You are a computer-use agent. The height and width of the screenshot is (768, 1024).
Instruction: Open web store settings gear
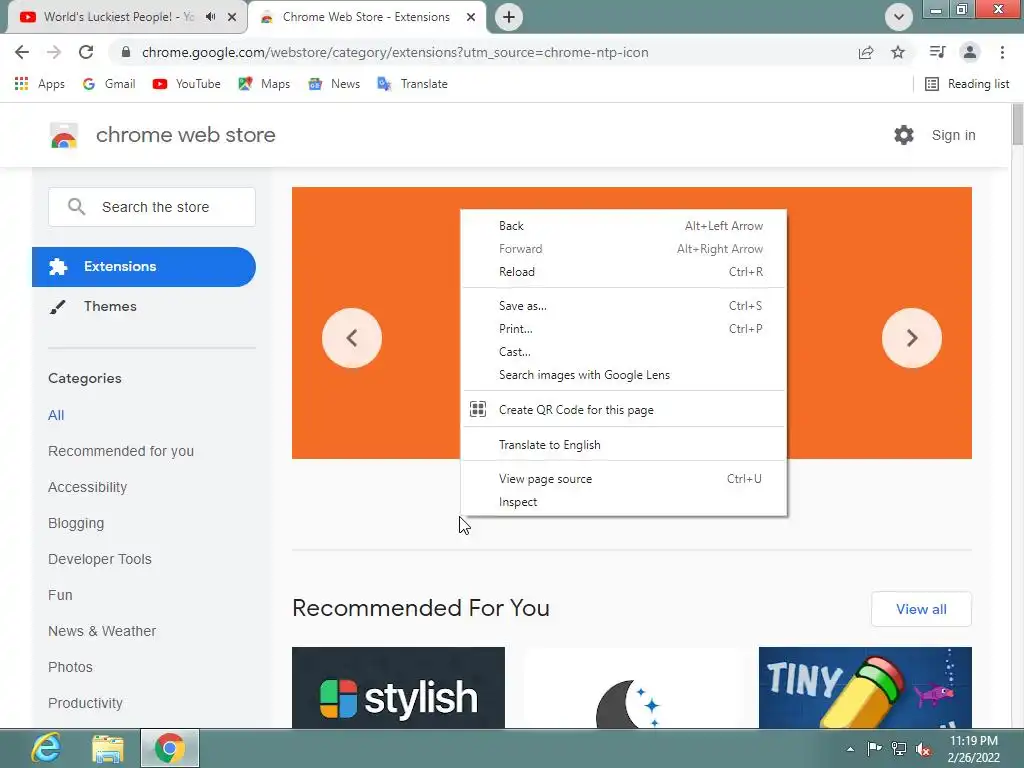[904, 135]
